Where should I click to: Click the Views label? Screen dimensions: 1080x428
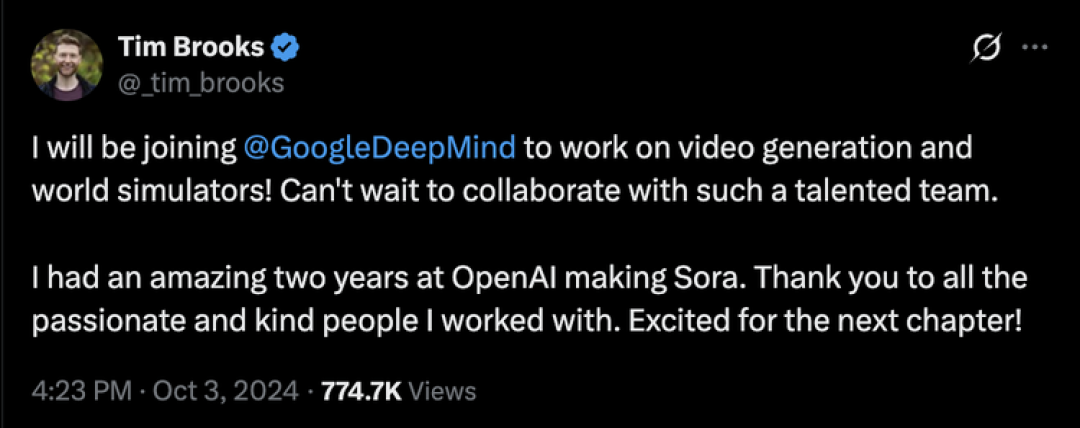click(442, 391)
